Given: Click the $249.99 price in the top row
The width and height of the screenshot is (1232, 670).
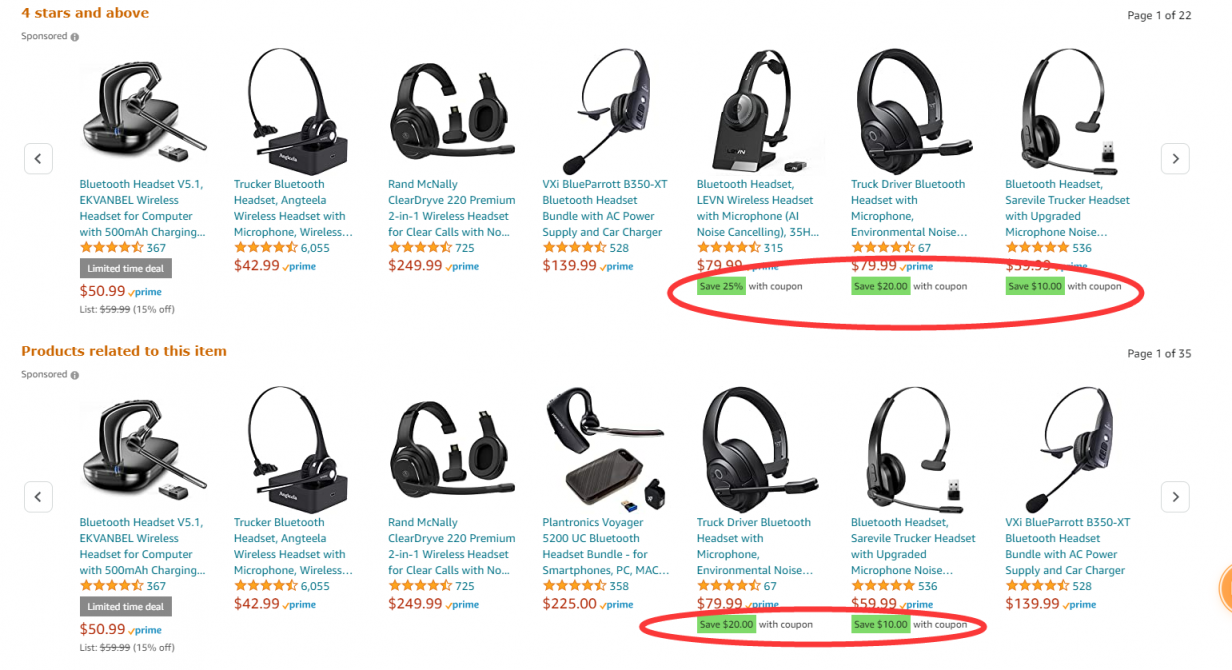Looking at the screenshot, I should (x=415, y=265).
